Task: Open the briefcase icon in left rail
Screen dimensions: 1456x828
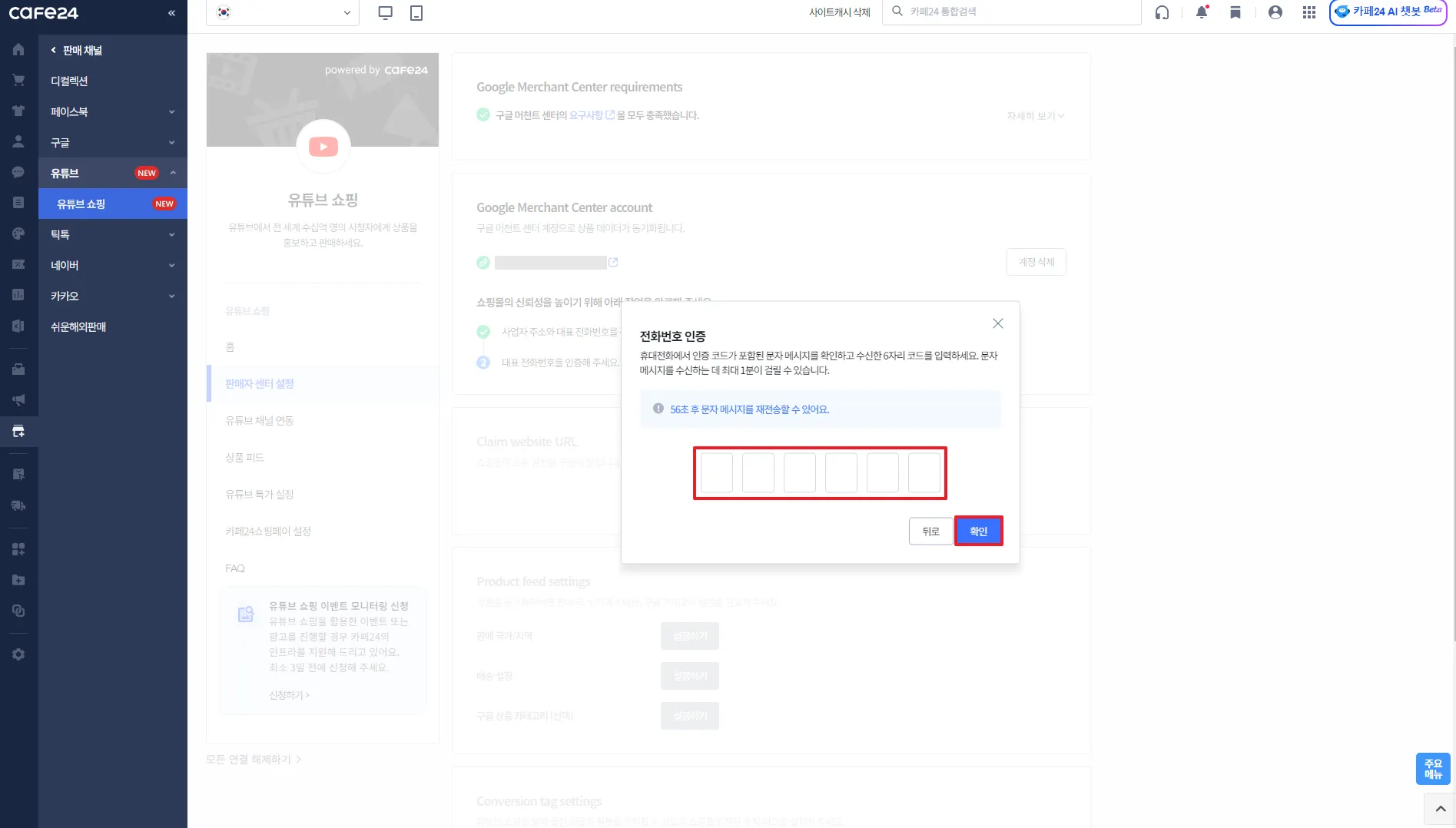Action: click(x=18, y=369)
